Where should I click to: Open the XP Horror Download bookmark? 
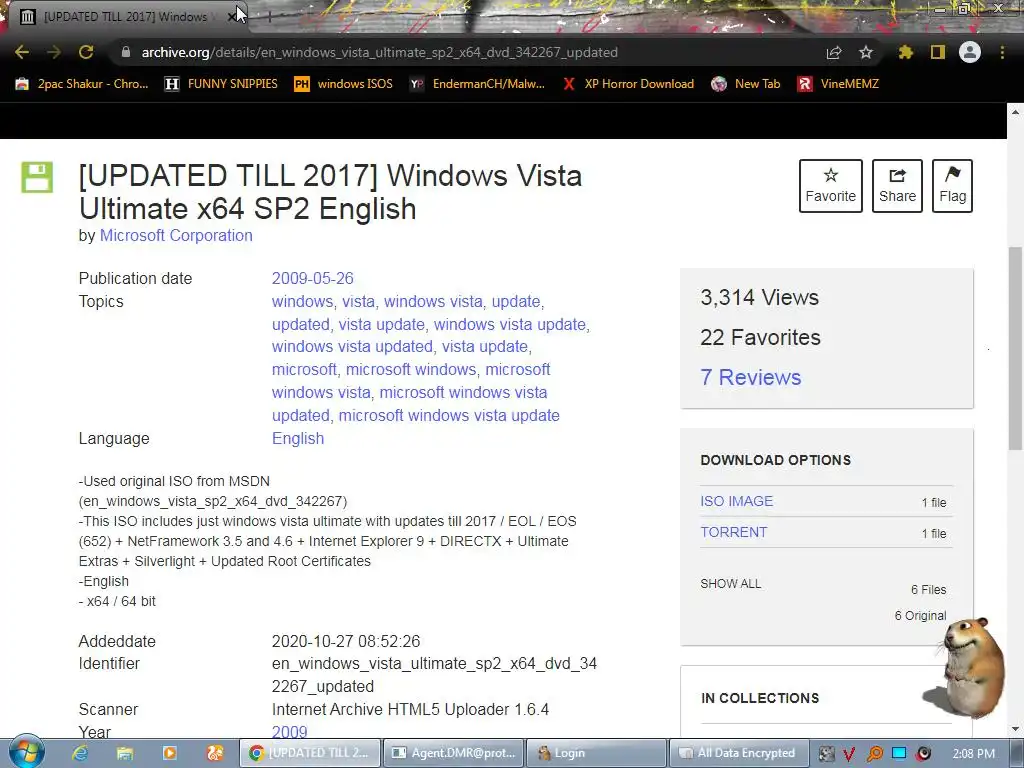point(628,84)
